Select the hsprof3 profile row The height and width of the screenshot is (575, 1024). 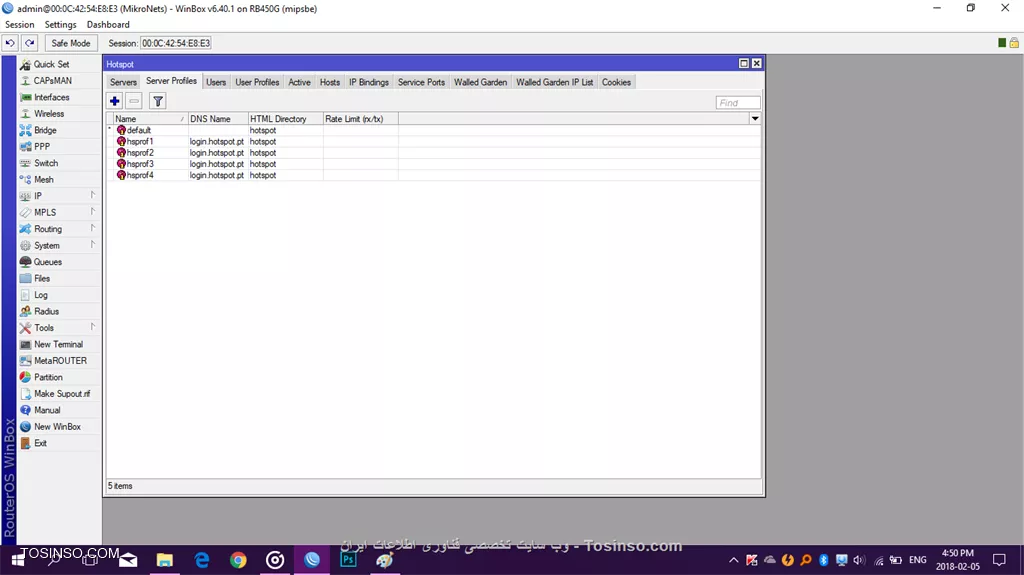(x=434, y=164)
